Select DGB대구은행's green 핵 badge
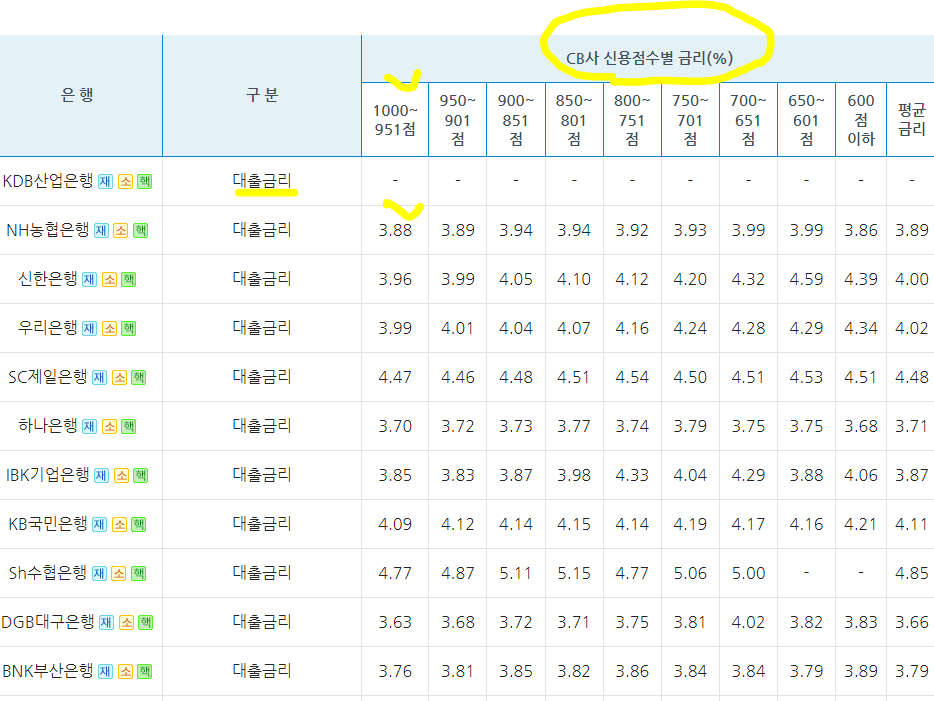The height and width of the screenshot is (701, 934). 146,622
